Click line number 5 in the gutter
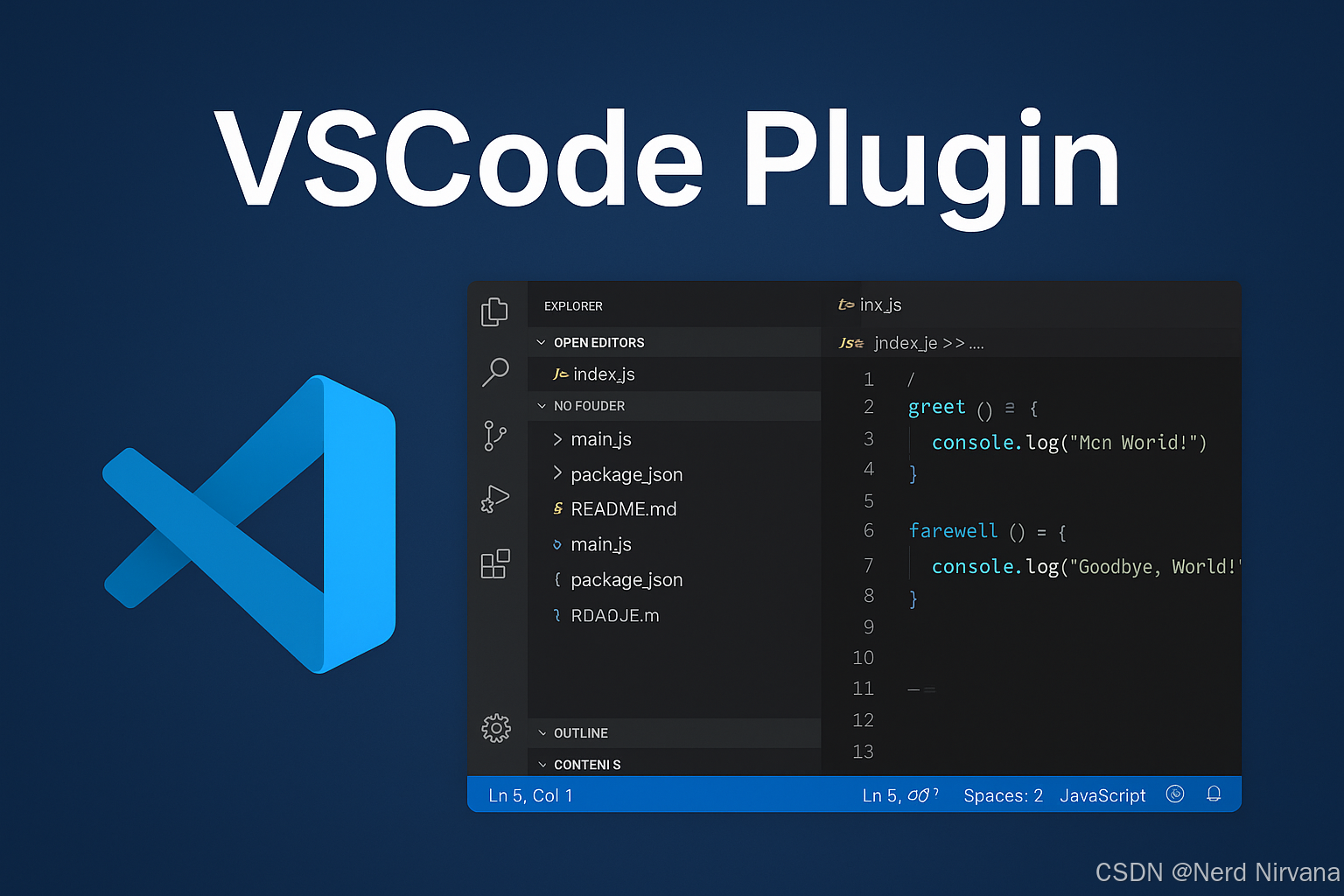This screenshot has height=896, width=1344. [869, 500]
